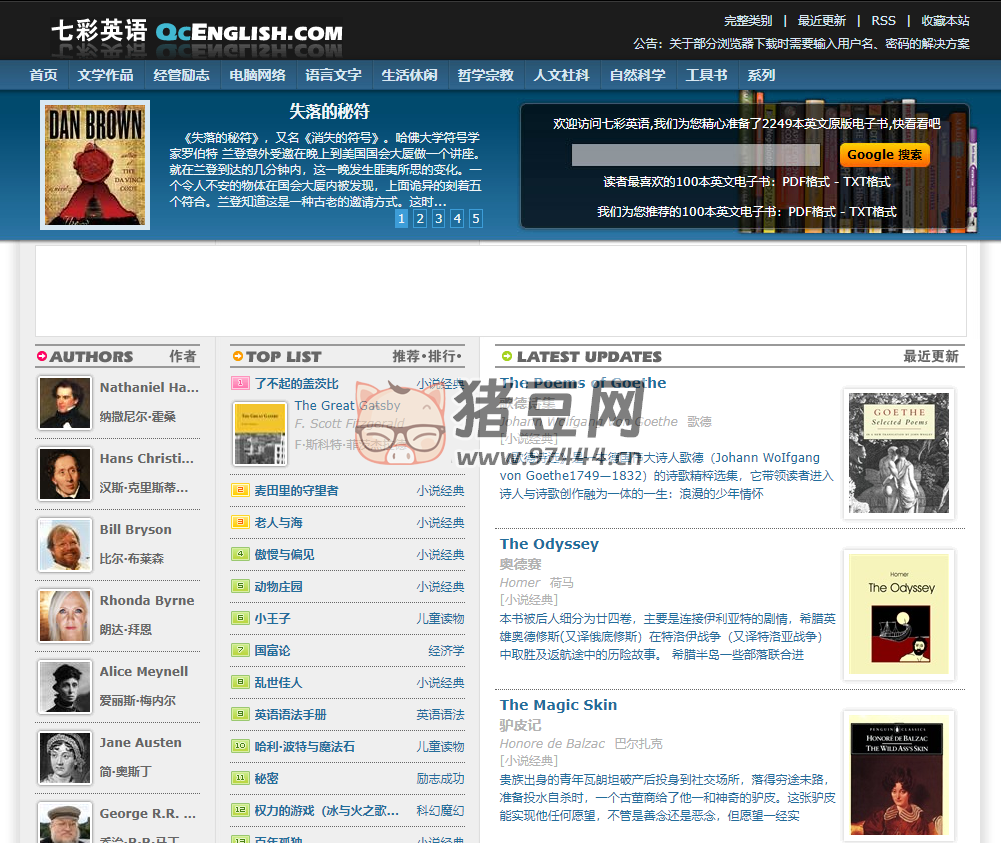Open the 电脑网络 category
1001x843 pixels.
click(257, 75)
